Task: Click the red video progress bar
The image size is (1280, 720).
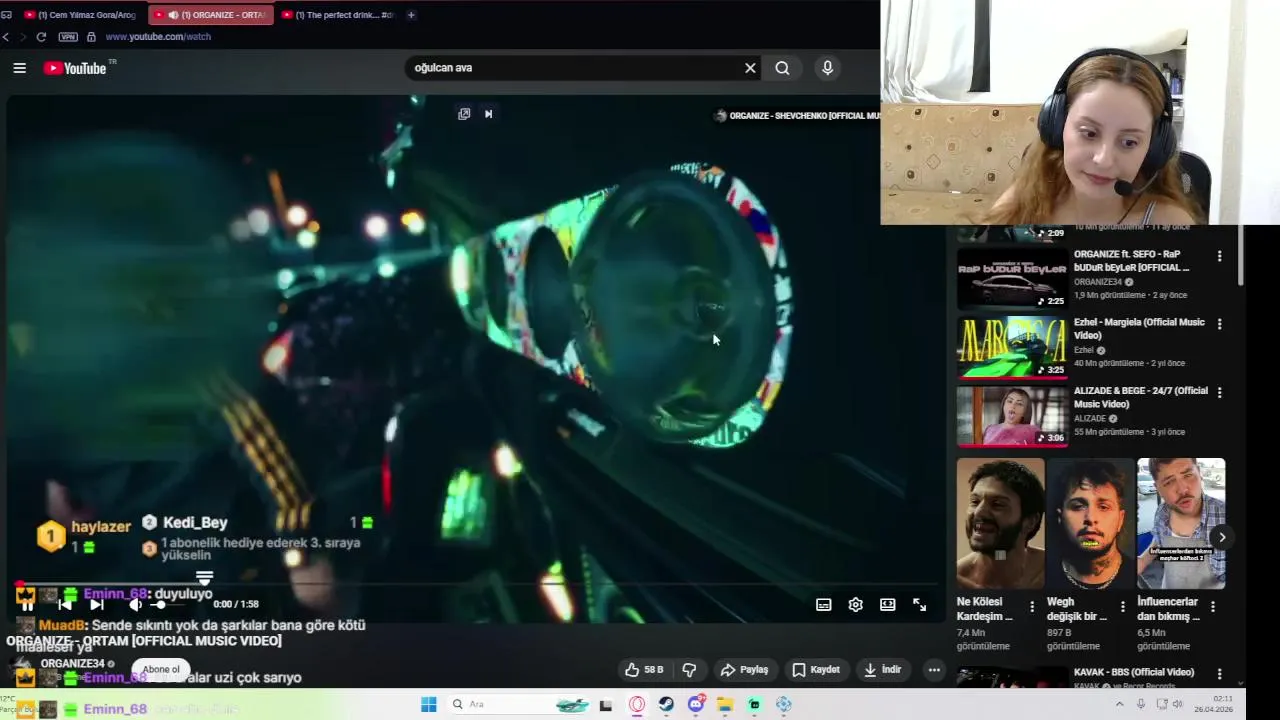Action: (476, 585)
